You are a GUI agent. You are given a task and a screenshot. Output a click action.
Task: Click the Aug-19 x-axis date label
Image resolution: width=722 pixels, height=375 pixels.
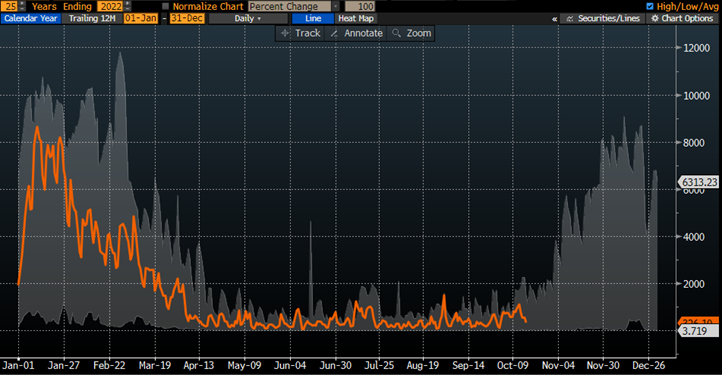pos(423,365)
